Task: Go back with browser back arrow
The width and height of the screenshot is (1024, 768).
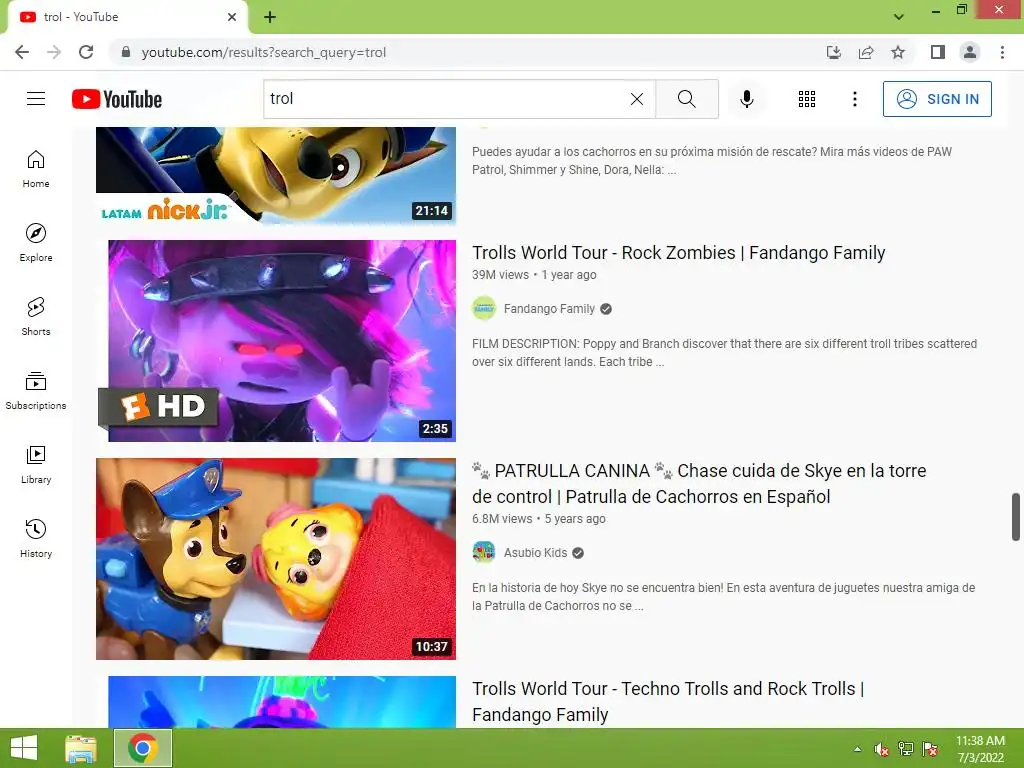Action: (x=22, y=52)
